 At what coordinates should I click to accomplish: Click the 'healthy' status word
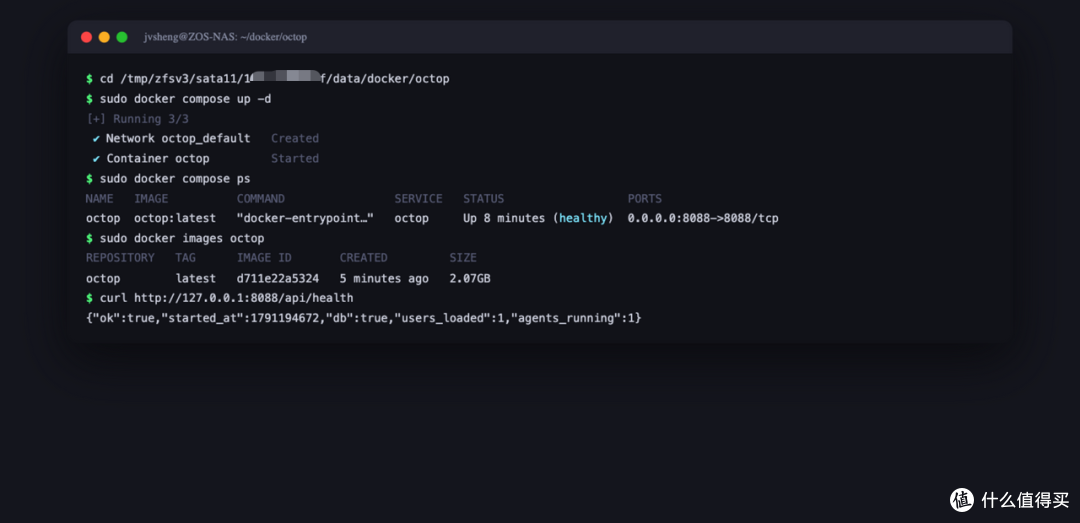point(583,218)
